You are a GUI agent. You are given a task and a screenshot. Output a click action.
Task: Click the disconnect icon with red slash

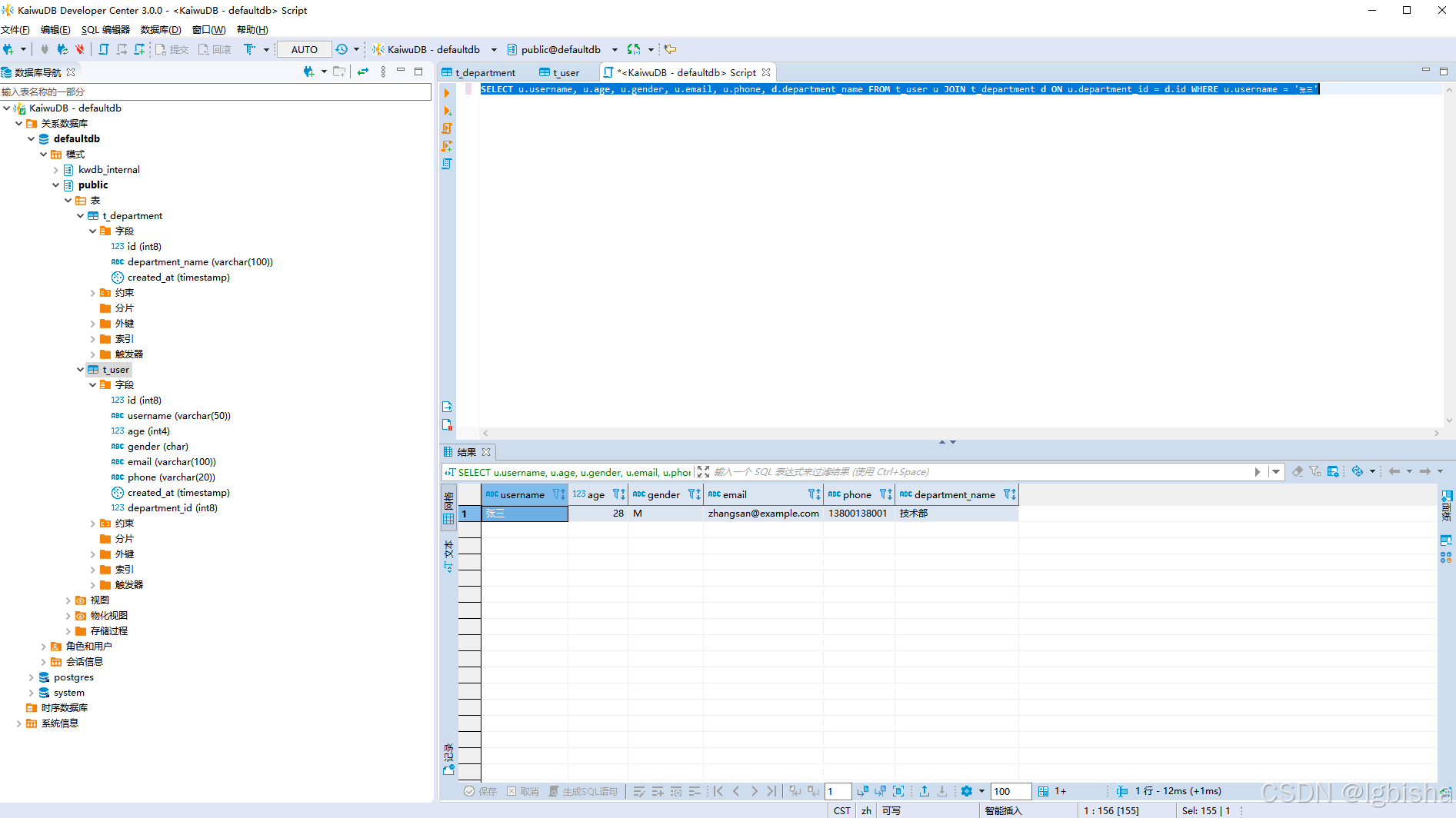pyautogui.click(x=79, y=49)
